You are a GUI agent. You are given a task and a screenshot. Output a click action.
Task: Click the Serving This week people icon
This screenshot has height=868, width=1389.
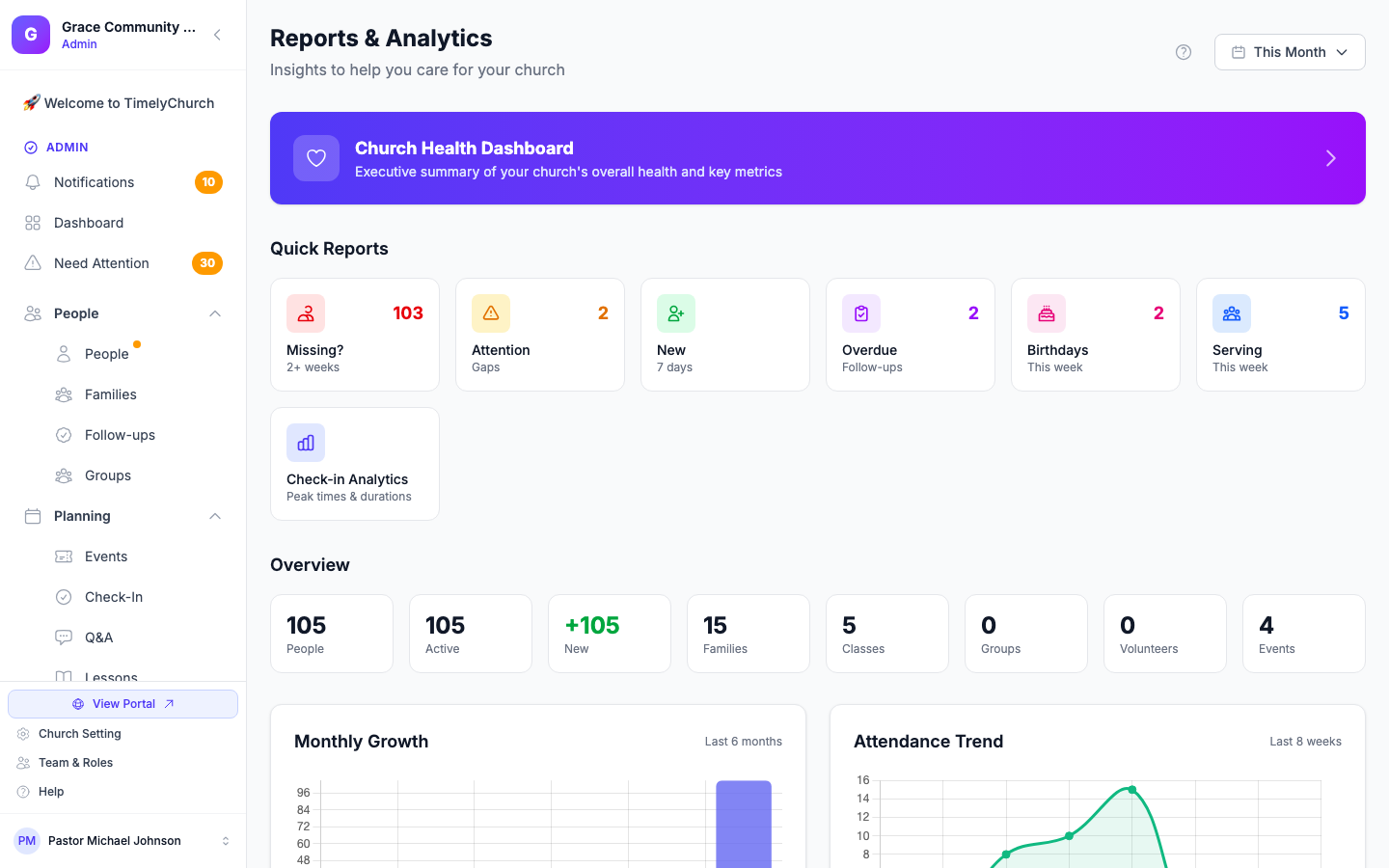coord(1232,313)
